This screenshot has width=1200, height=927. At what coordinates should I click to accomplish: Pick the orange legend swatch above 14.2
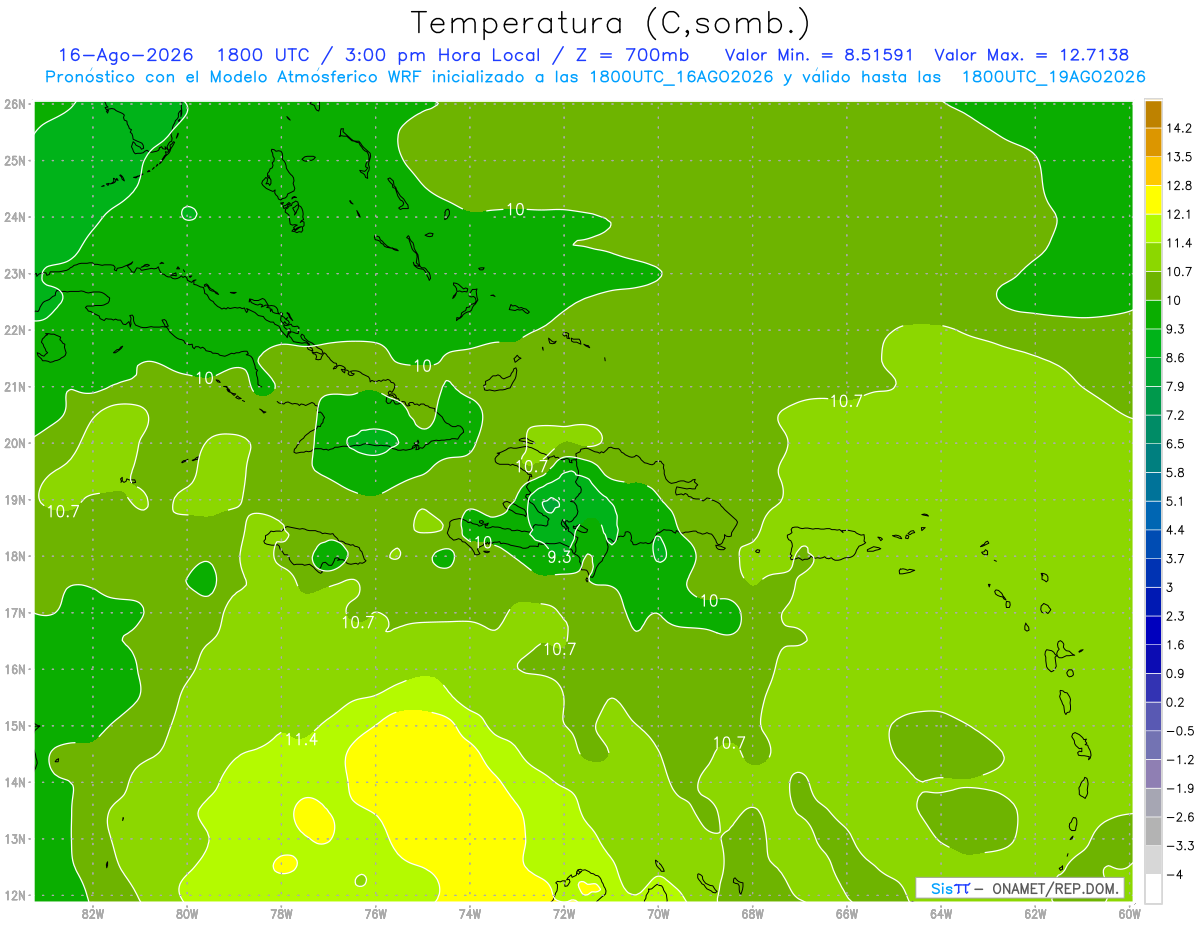[x=1153, y=113]
